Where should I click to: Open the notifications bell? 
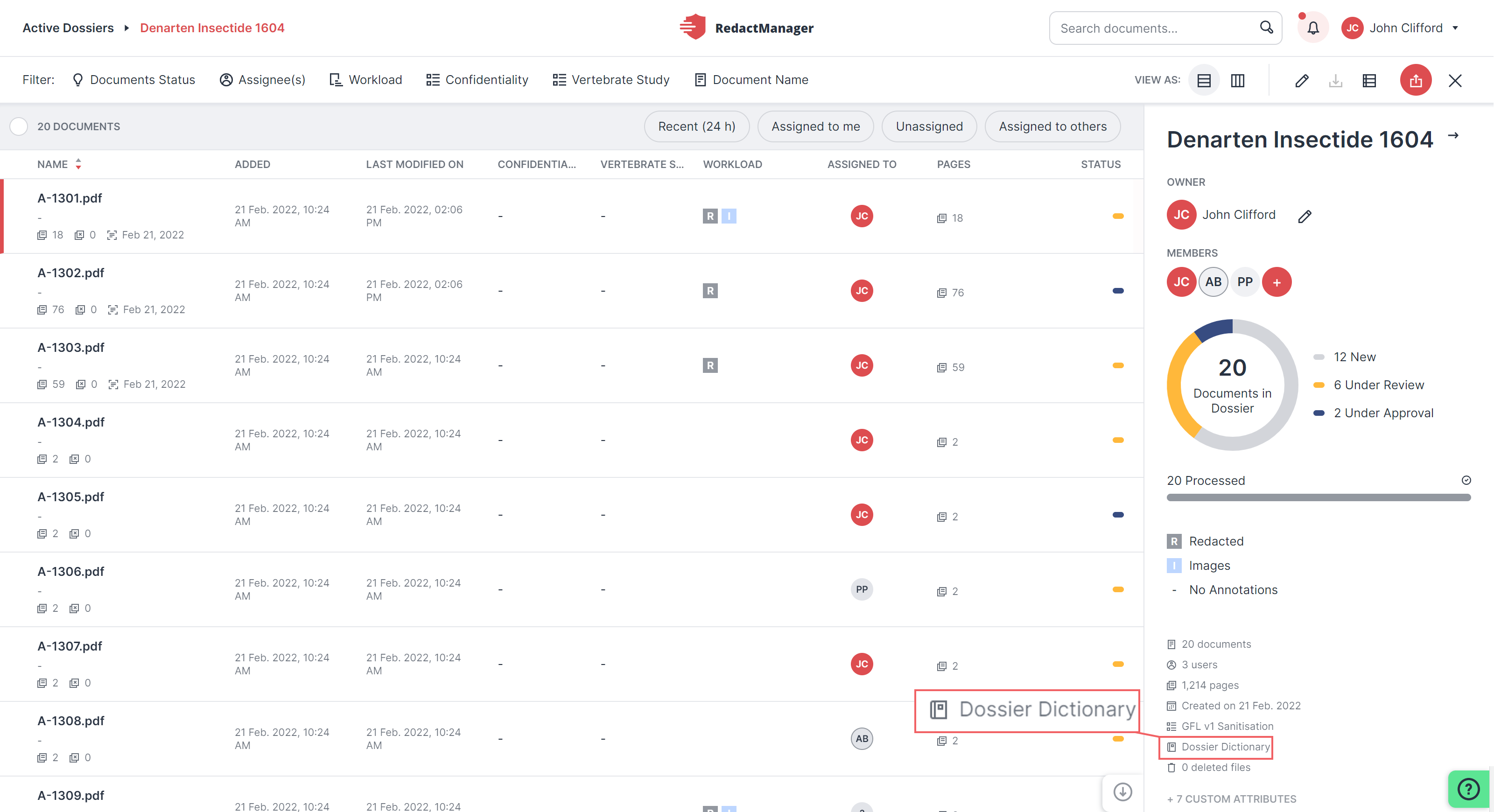pos(1313,28)
